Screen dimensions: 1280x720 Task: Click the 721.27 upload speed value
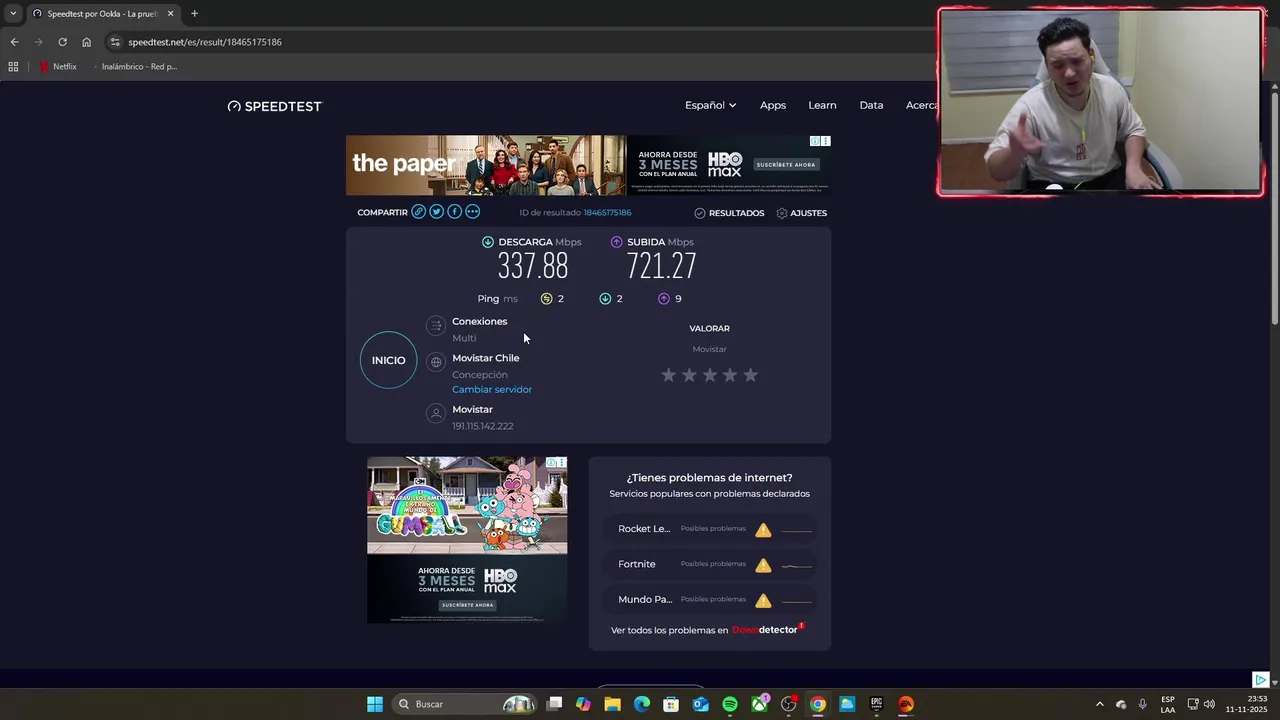661,266
